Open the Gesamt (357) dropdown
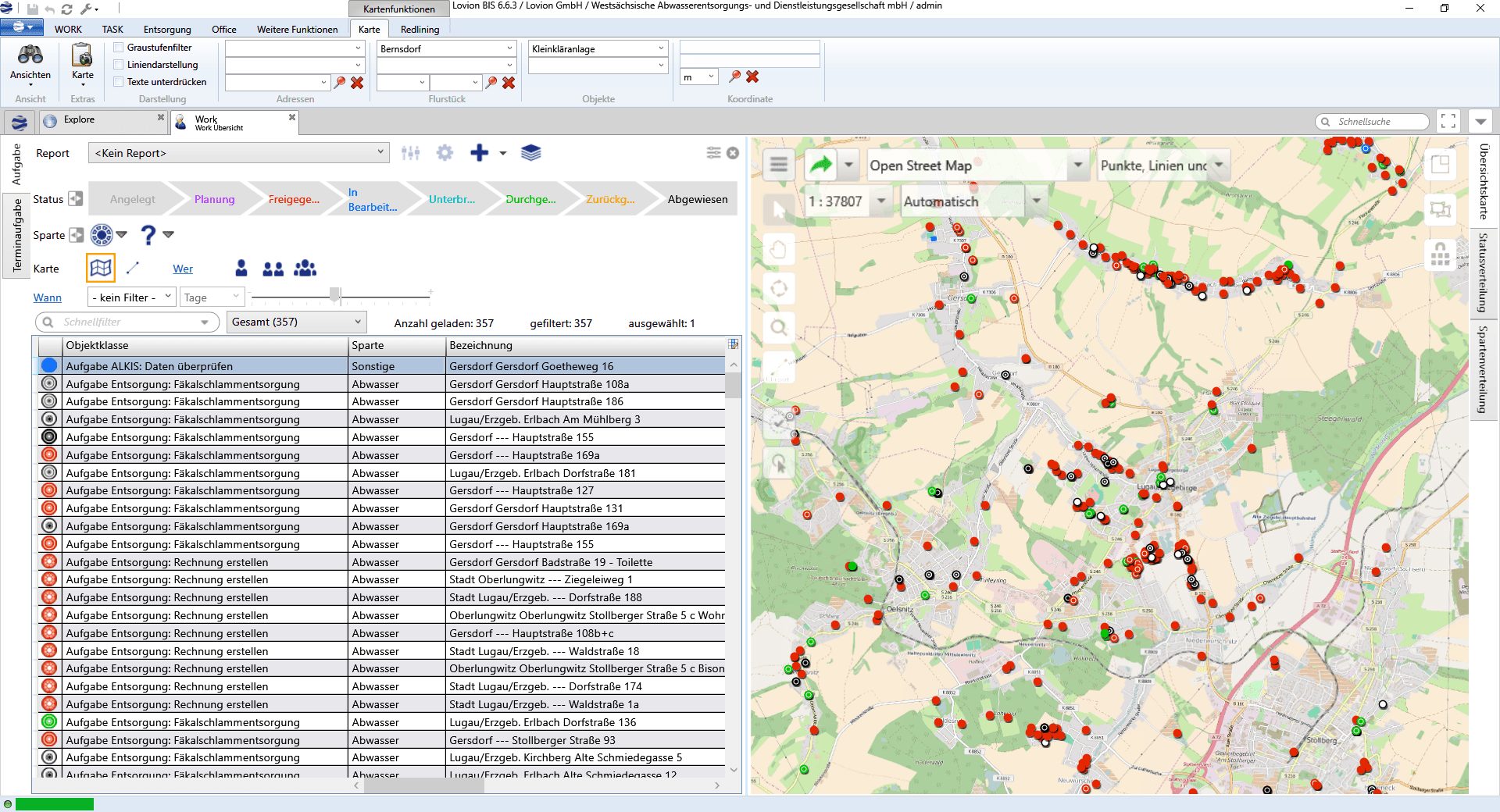Image resolution: width=1500 pixels, height=812 pixels. (x=296, y=322)
